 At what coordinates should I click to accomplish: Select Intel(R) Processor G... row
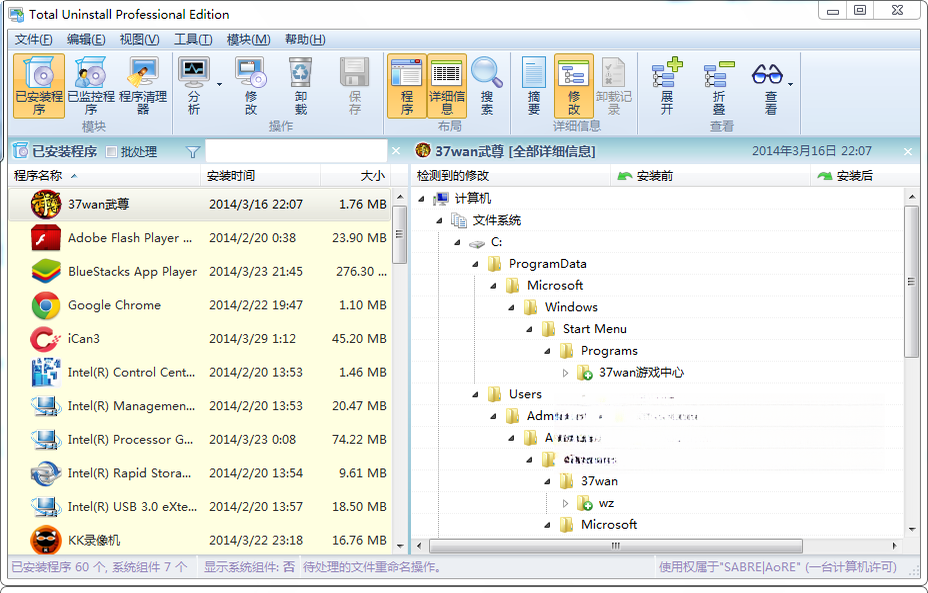tap(200, 440)
